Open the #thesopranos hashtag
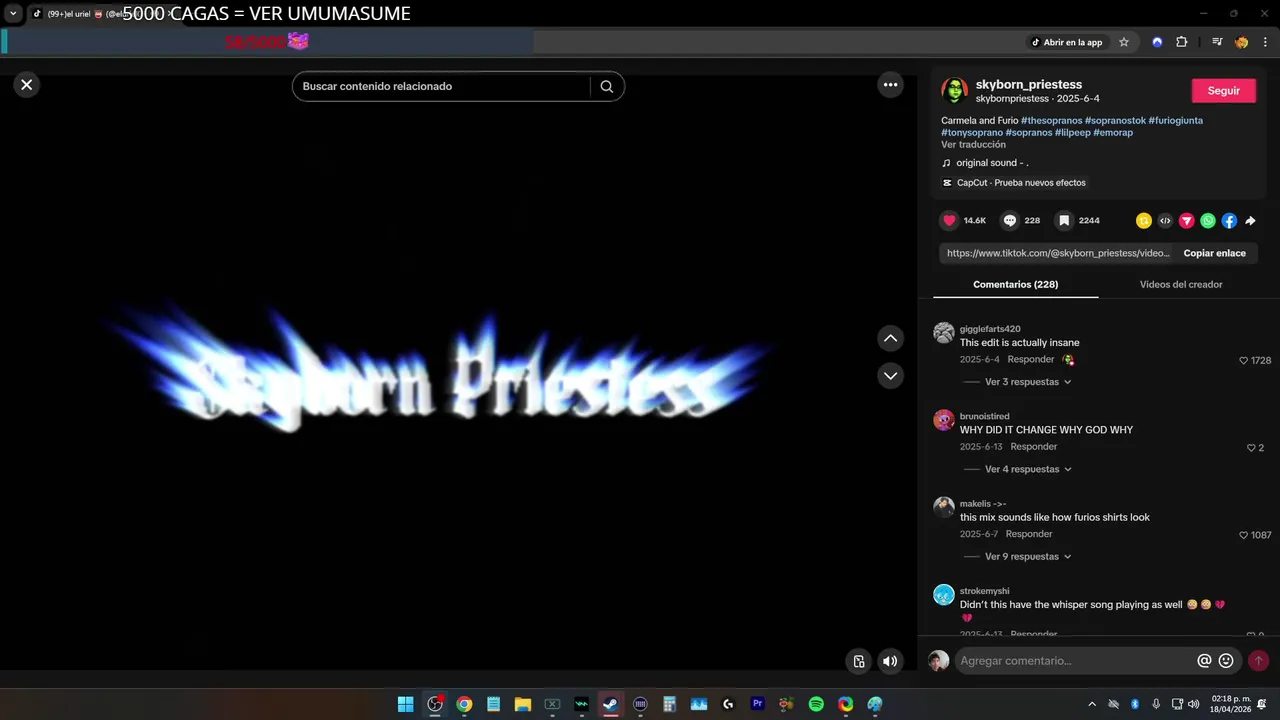1280x720 pixels. click(x=1051, y=120)
